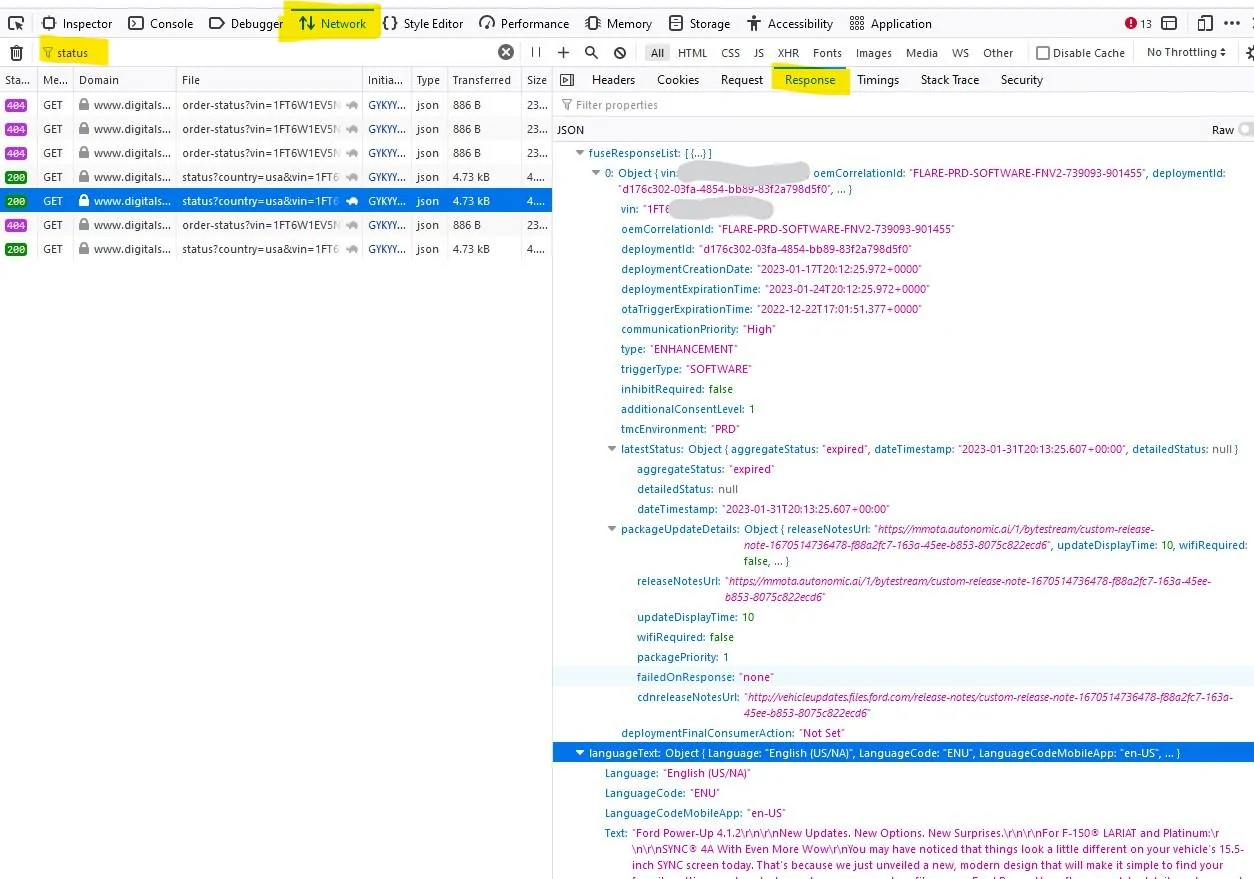This screenshot has height=879, width=1254.
Task: Sort by the File column header
Action: point(269,80)
